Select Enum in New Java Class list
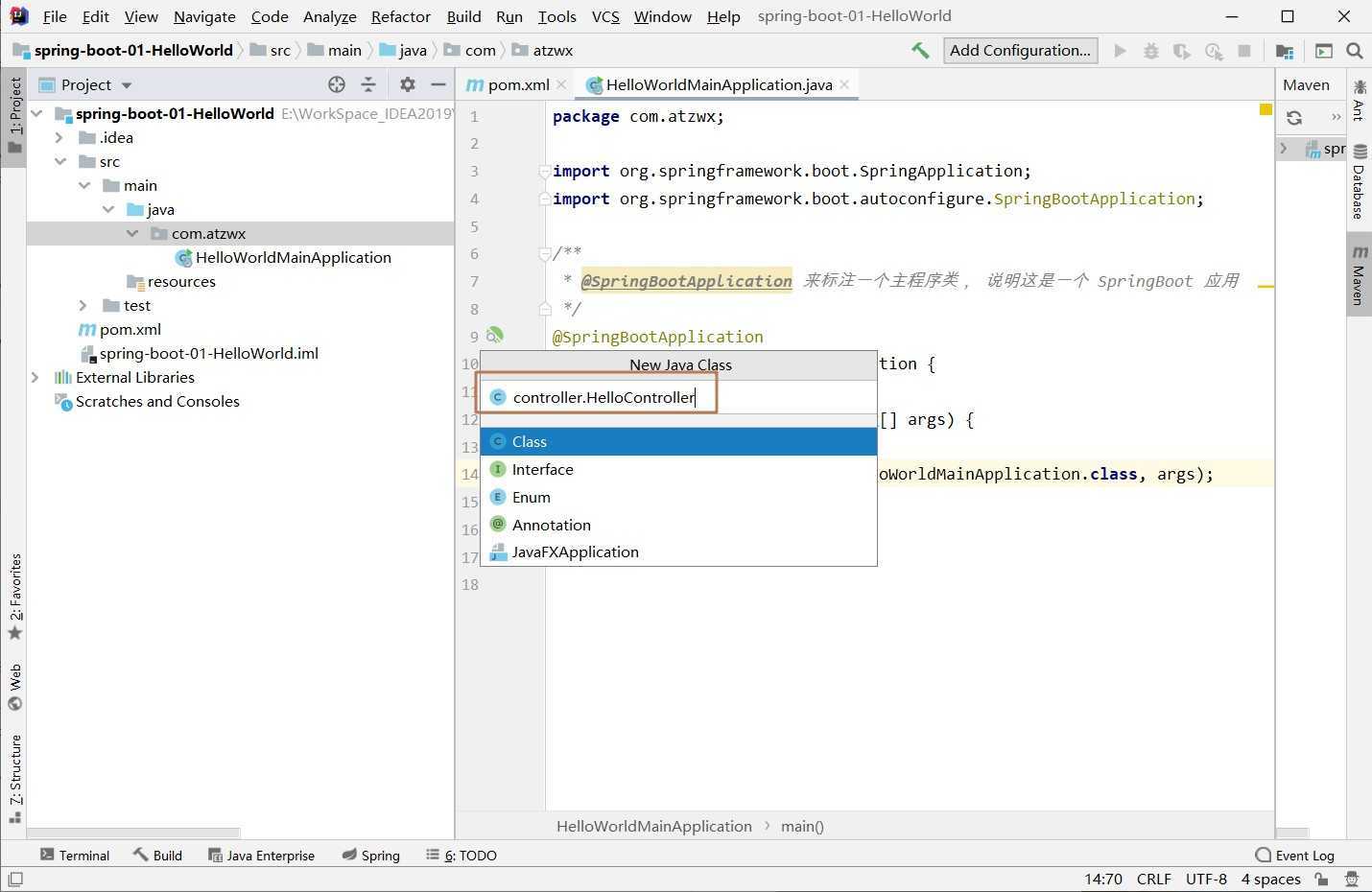 (x=678, y=497)
